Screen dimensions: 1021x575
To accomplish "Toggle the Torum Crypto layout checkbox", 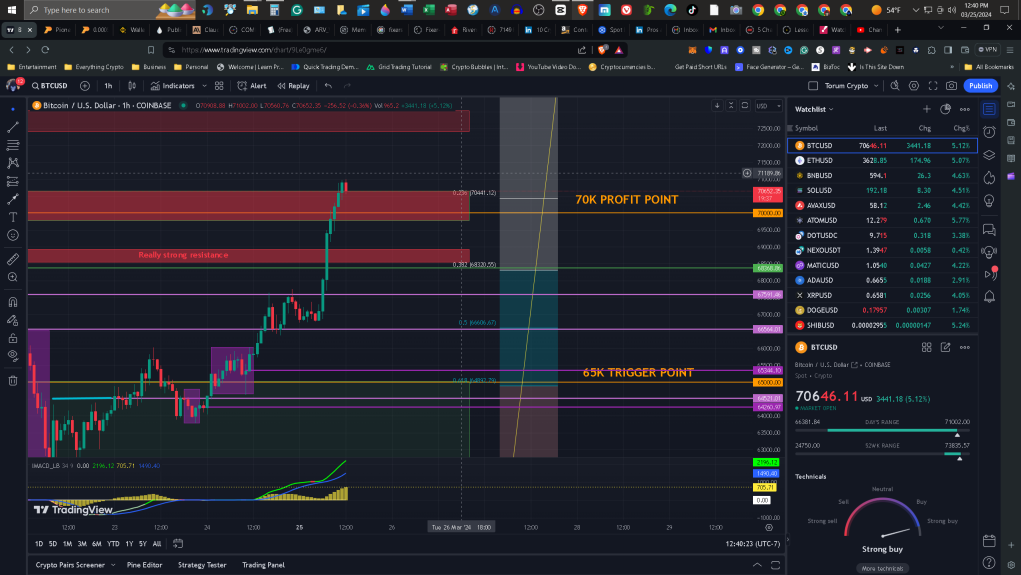I will coord(813,86).
